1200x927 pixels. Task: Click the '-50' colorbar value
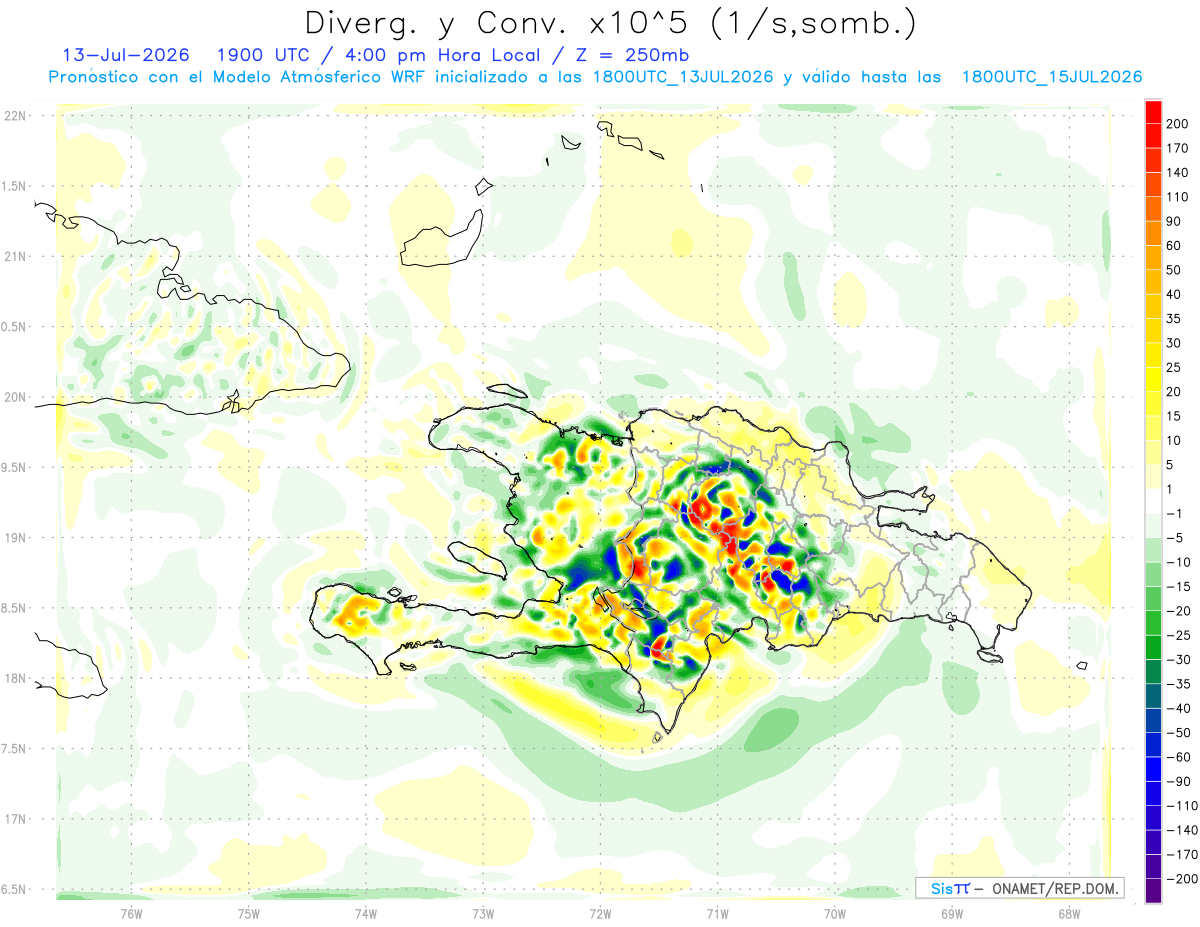point(1177,732)
